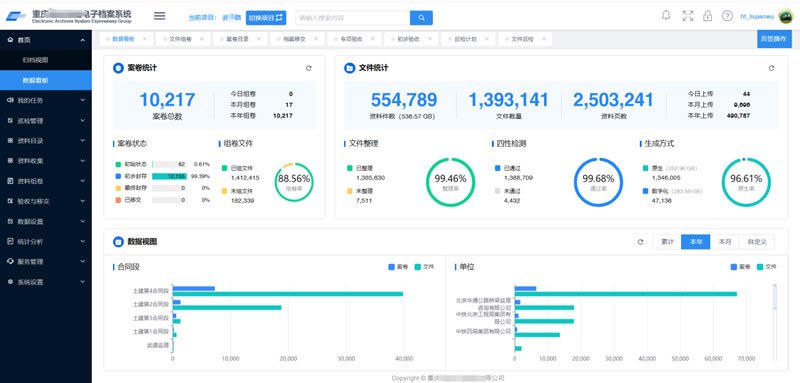Switch to the 档案移交 tab
The image size is (800, 383).
coord(298,38)
